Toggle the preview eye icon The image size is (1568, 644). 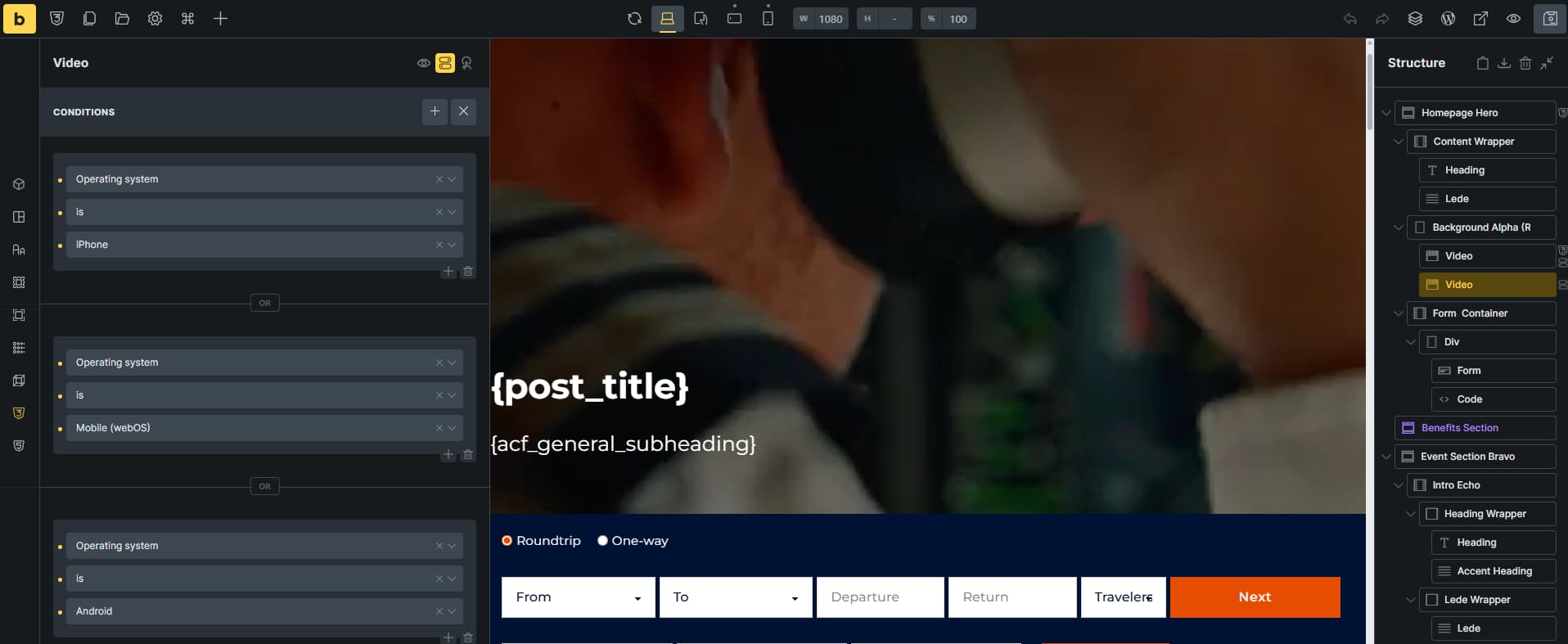(1513, 19)
